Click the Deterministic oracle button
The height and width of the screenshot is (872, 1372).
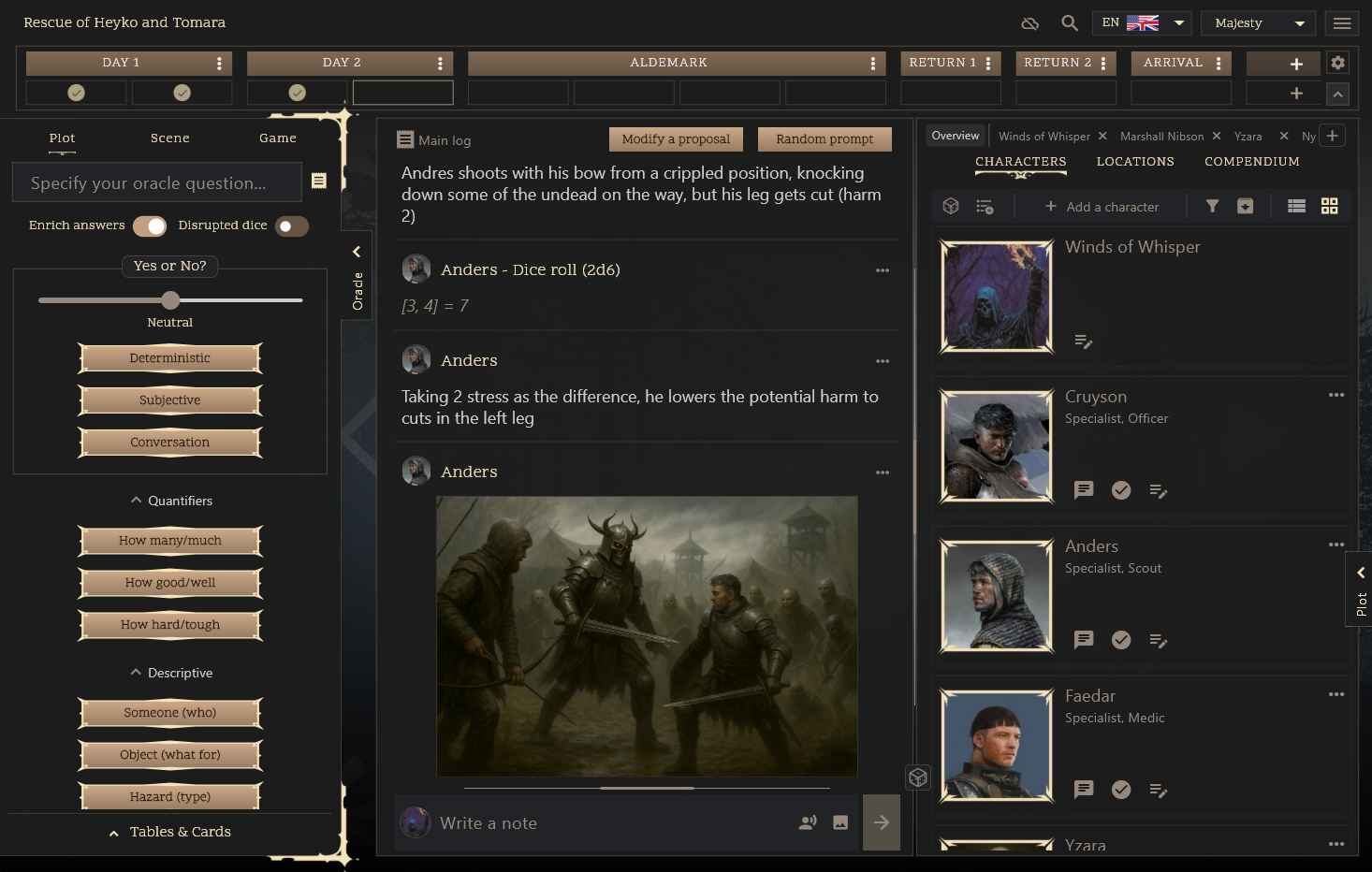[170, 358]
